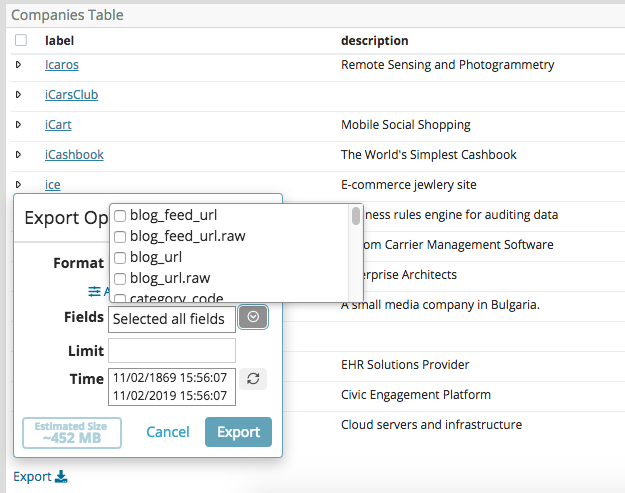Click the Export download icon at bottom
625x493 pixels.
[61, 477]
